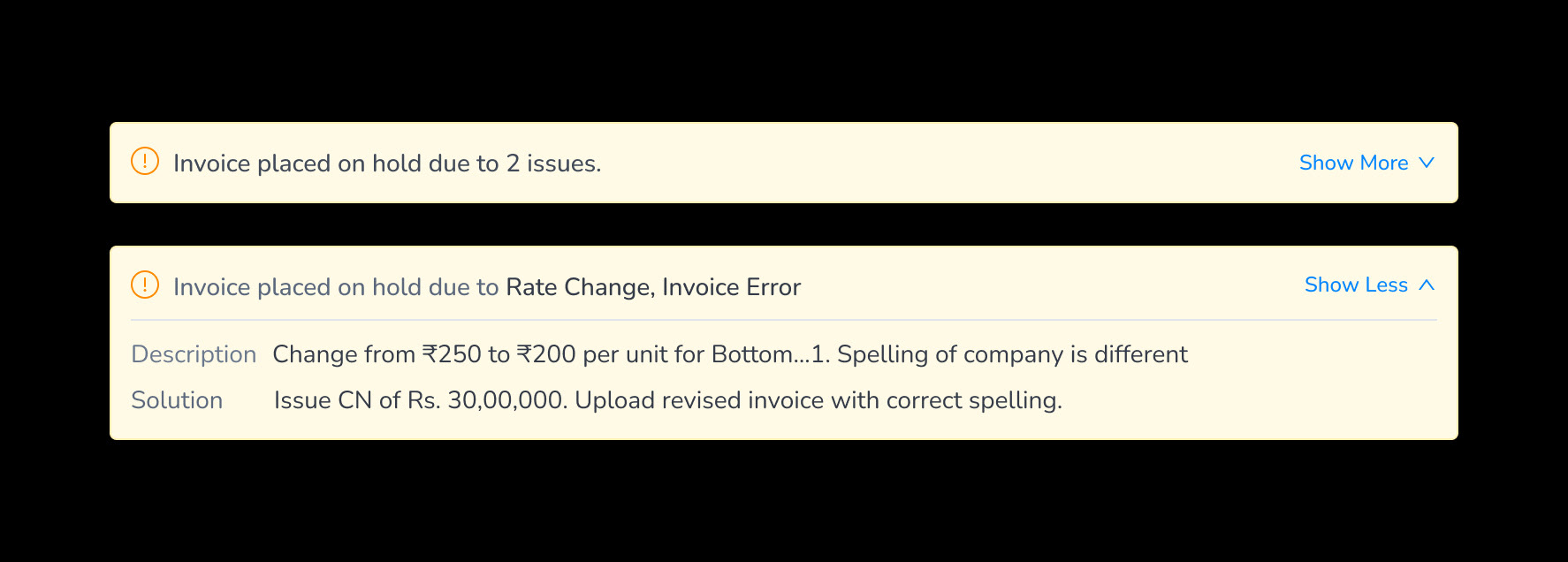Click the word 'Invoice' in the collapsed banner
Image resolution: width=1568 pixels, height=562 pixels.
click(212, 163)
